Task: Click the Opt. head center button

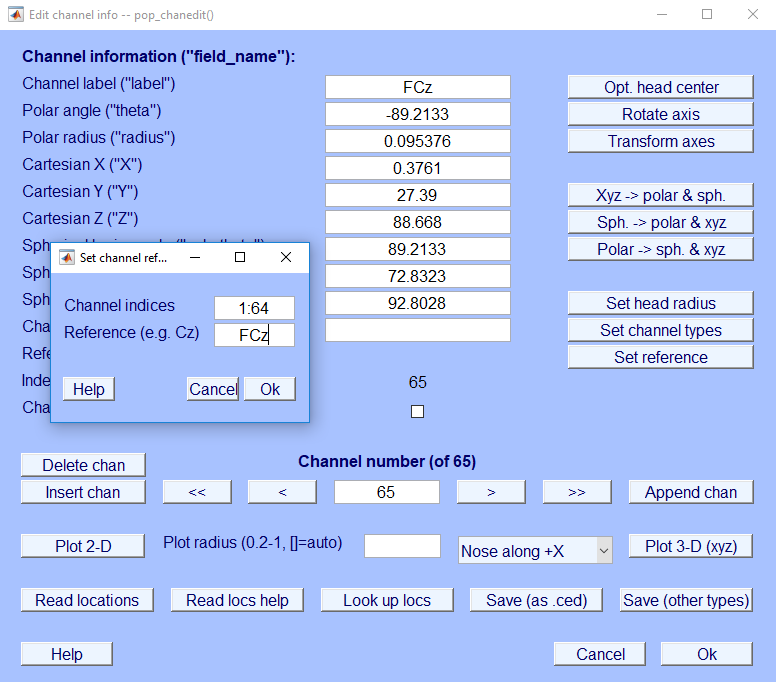Action: (660, 87)
